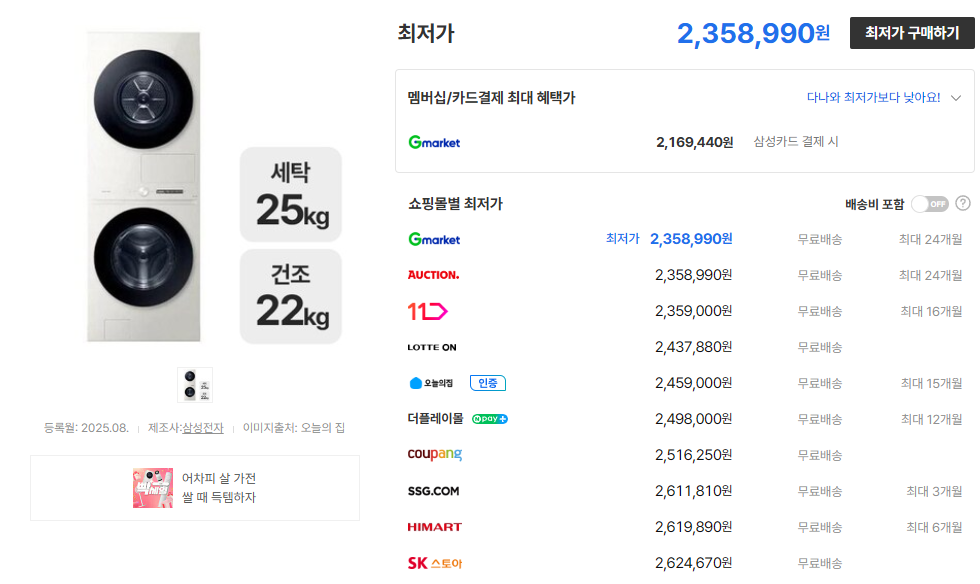Open the HIMART store logo
The width and height of the screenshot is (980, 584).
click(x=434, y=527)
